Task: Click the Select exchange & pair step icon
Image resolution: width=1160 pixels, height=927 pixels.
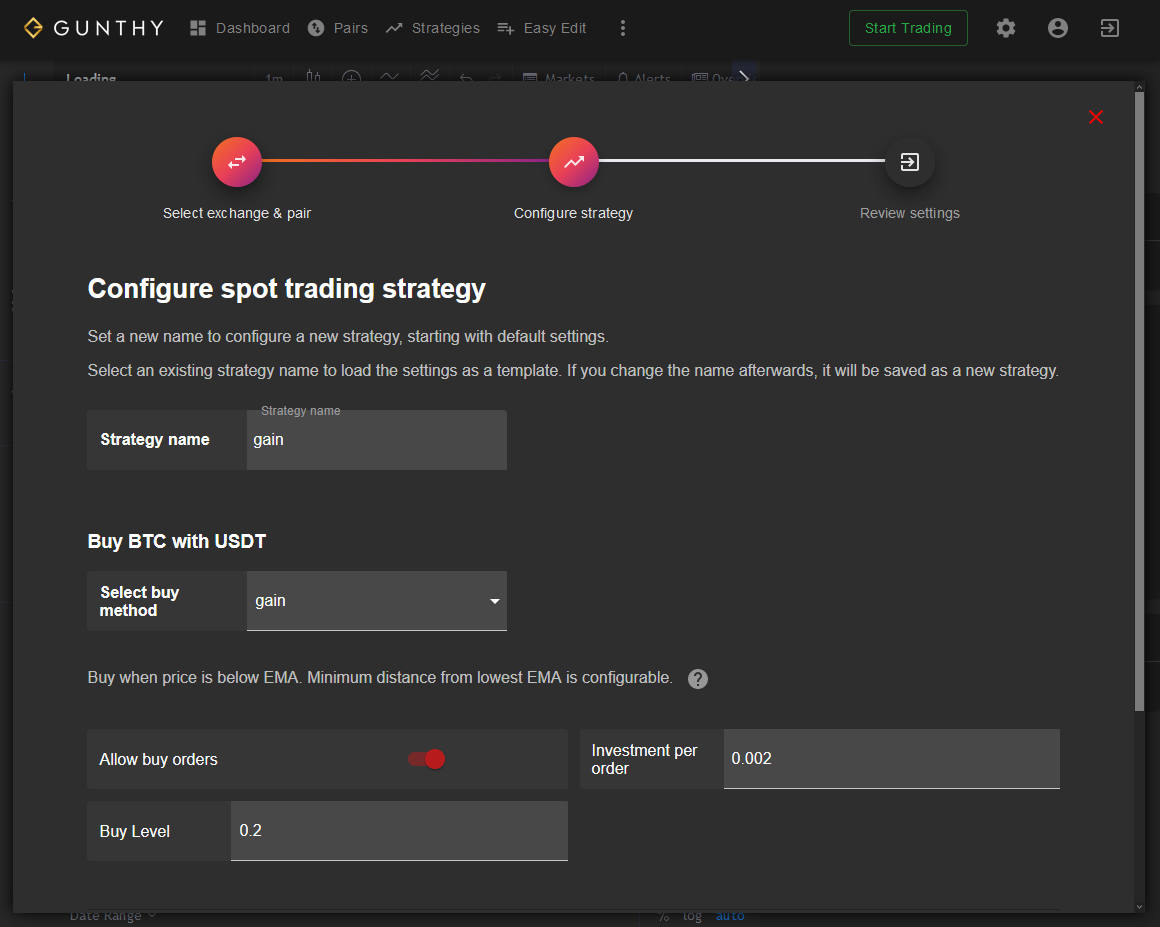Action: pos(237,162)
